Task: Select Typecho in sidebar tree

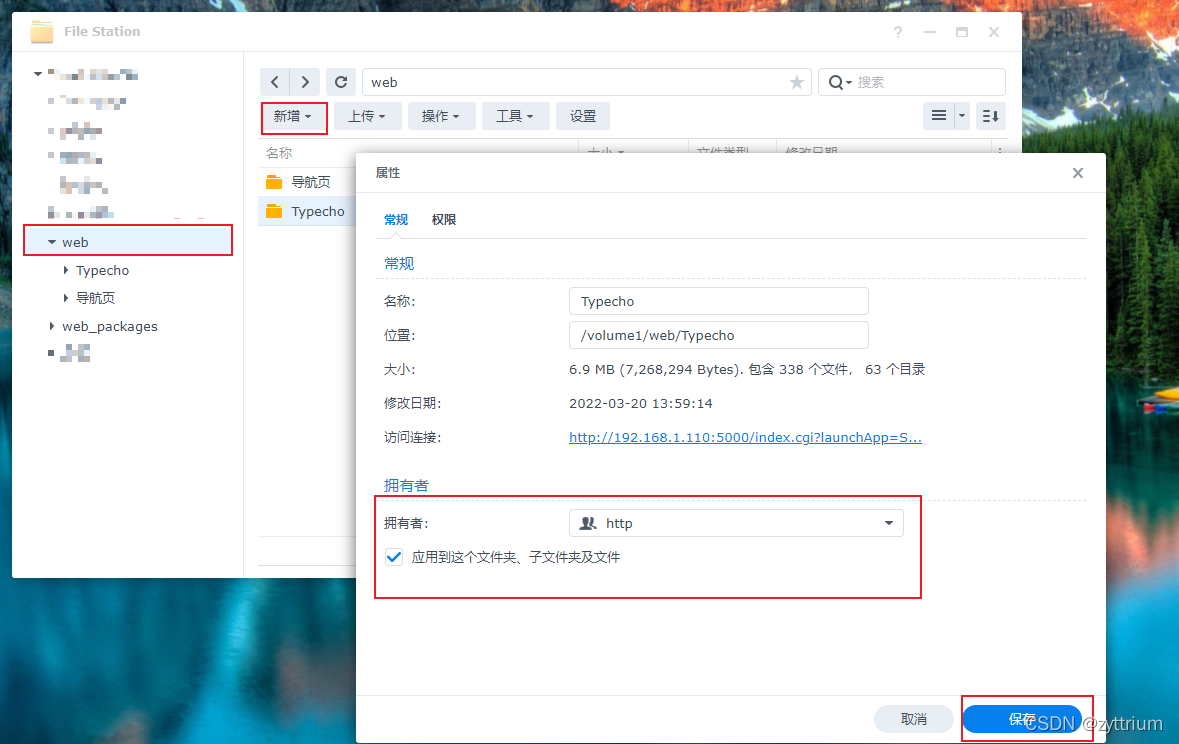Action: coord(102,270)
